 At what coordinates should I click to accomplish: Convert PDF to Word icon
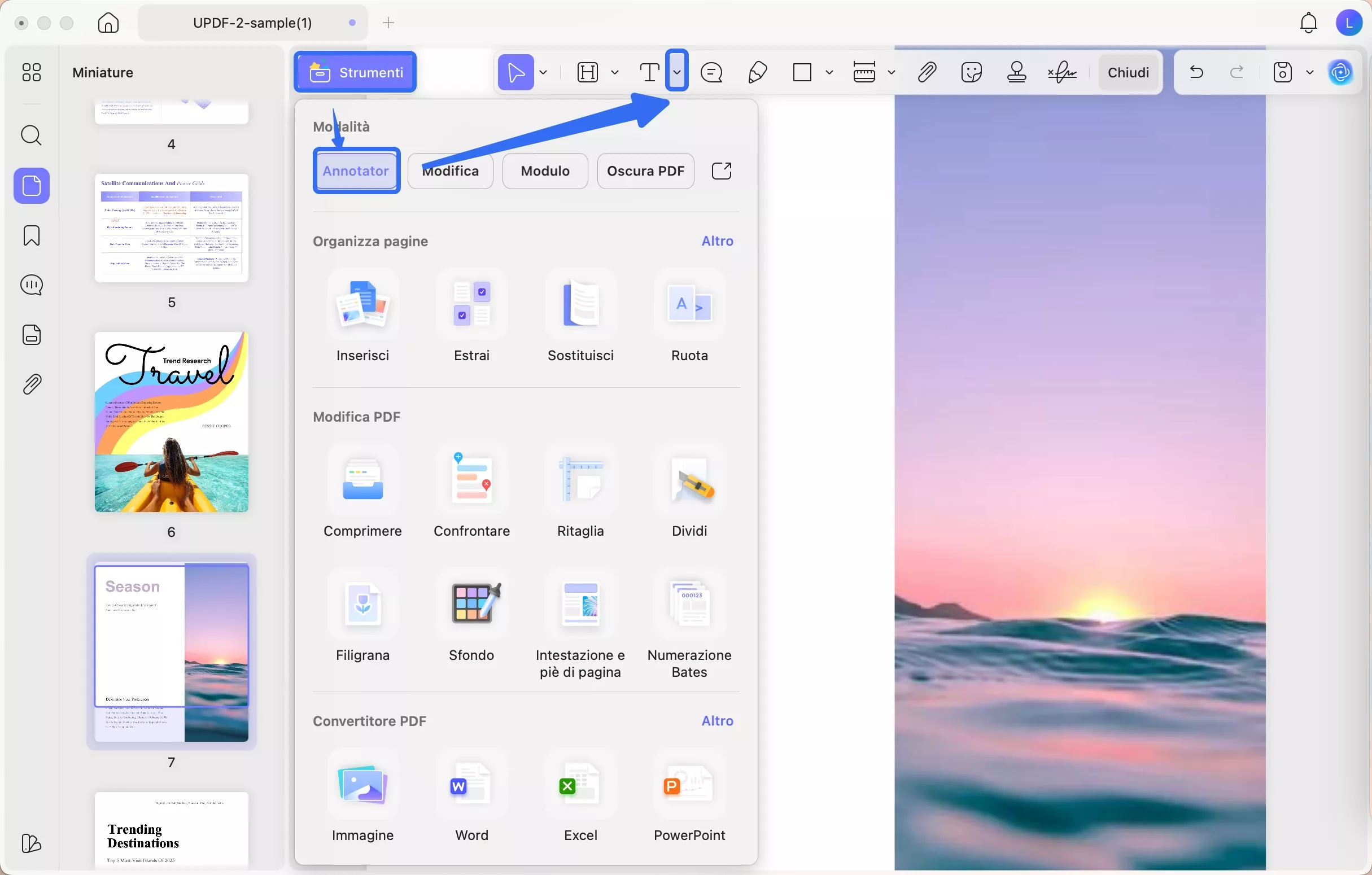click(x=471, y=785)
